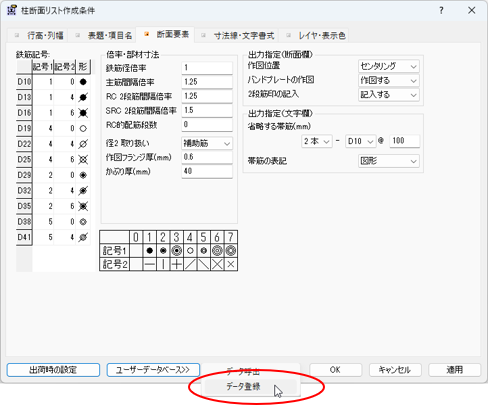
Task: Open the レイヤ・表示色 tab
Action: coord(314,35)
